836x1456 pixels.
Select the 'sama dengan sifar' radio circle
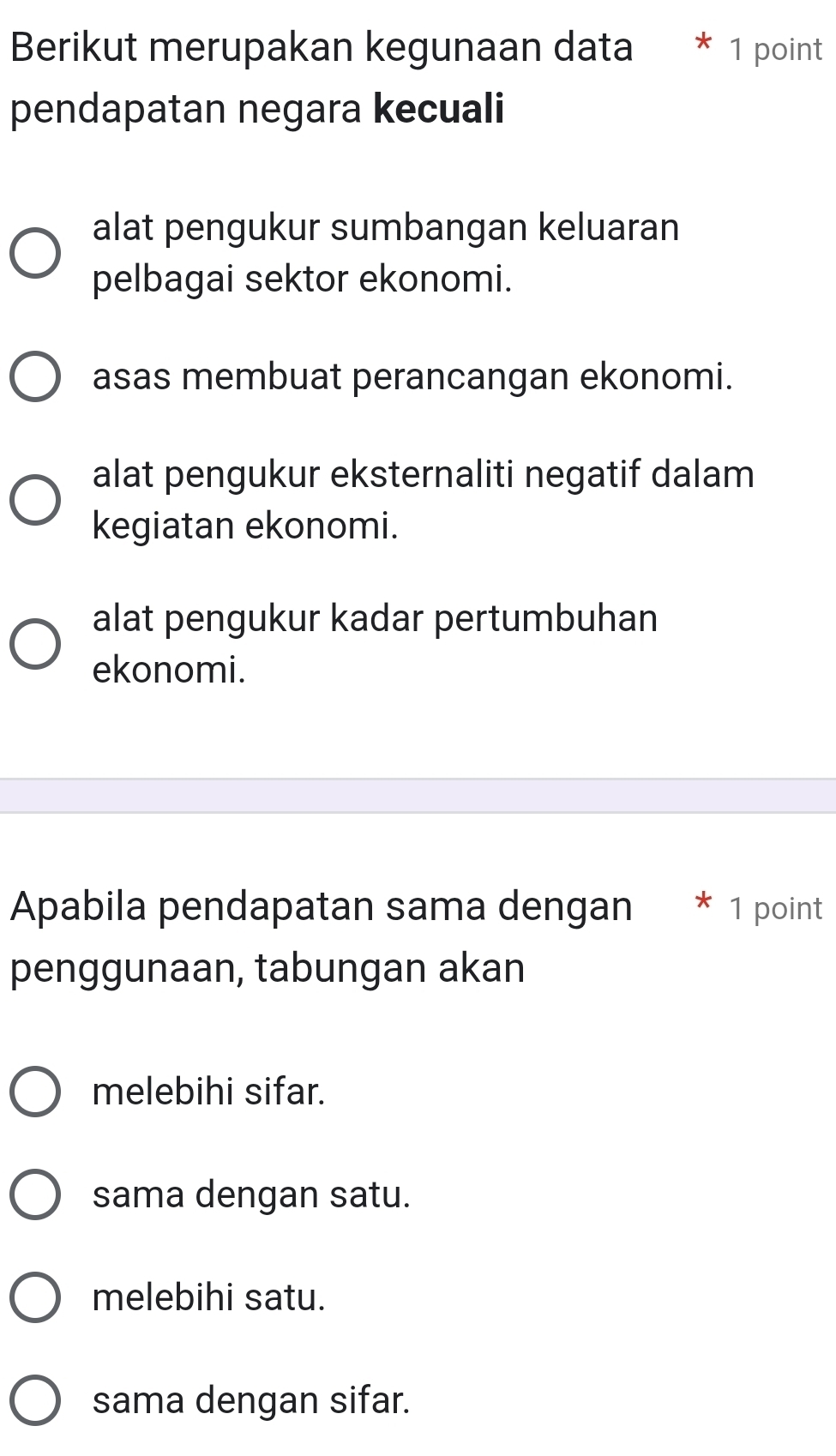[35, 1400]
